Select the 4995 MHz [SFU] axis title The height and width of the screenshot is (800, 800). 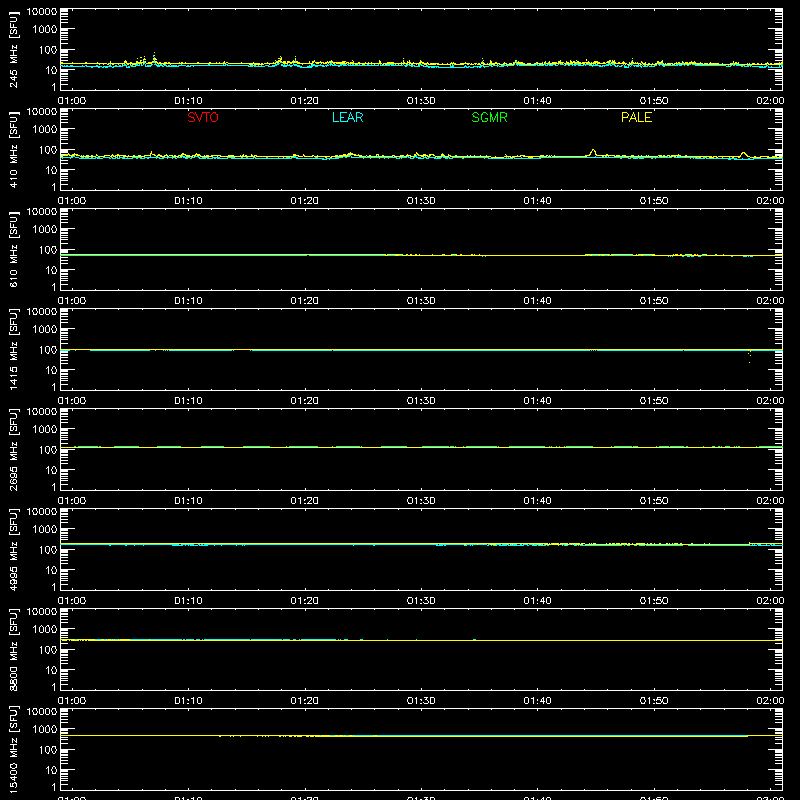[x=13, y=549]
